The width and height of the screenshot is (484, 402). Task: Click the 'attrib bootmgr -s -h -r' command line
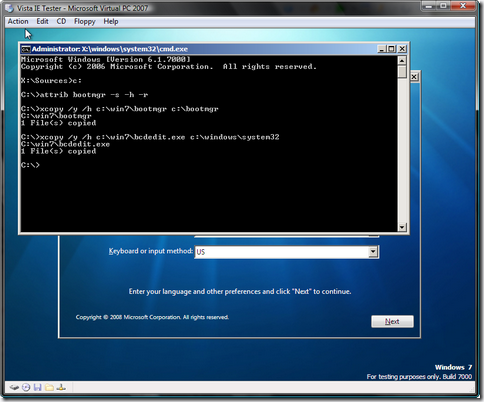tap(84, 95)
